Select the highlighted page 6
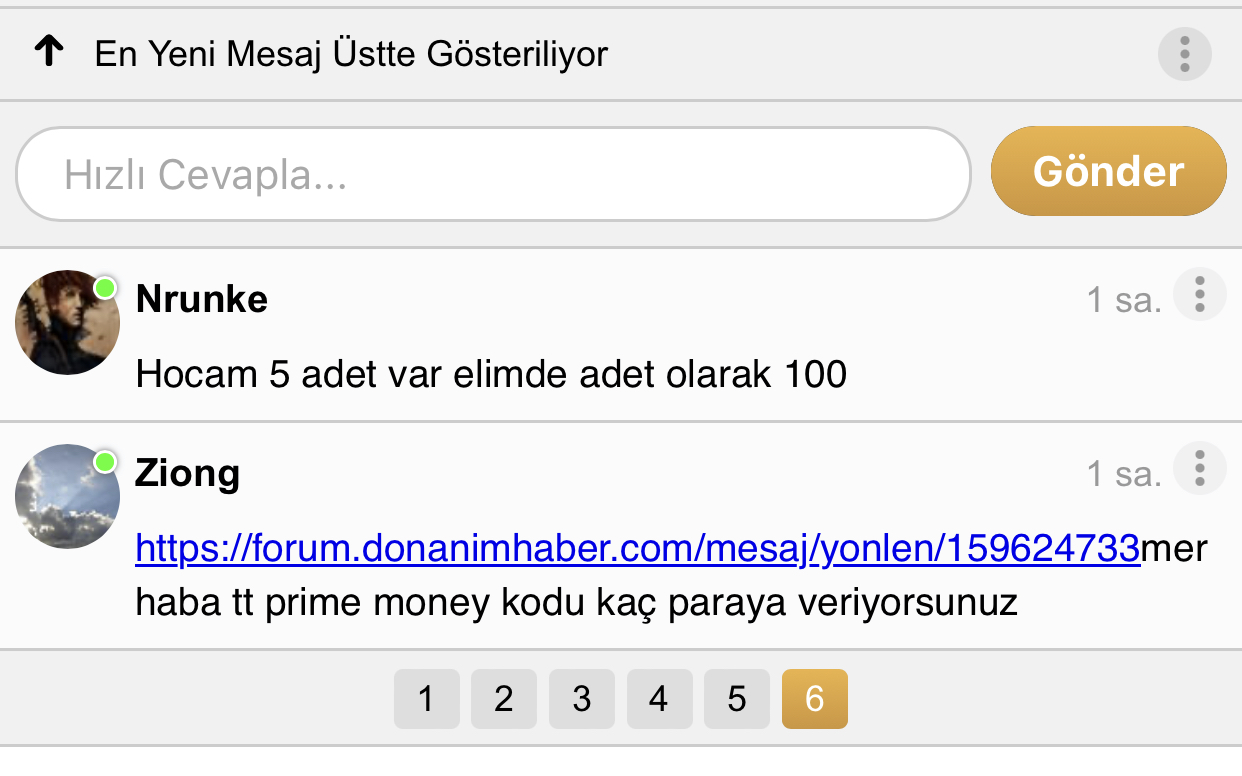1242x776 pixels. pyautogui.click(x=815, y=699)
